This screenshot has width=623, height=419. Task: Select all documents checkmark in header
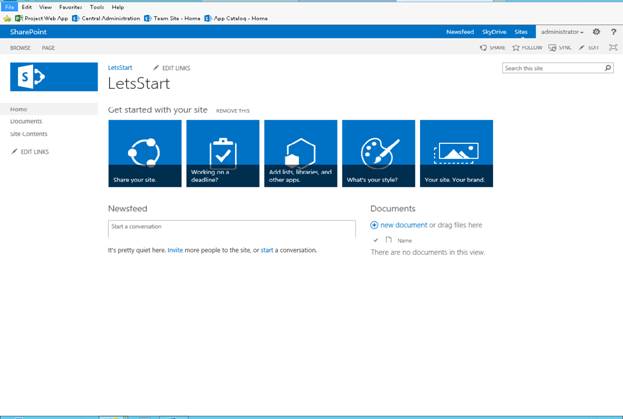point(375,240)
